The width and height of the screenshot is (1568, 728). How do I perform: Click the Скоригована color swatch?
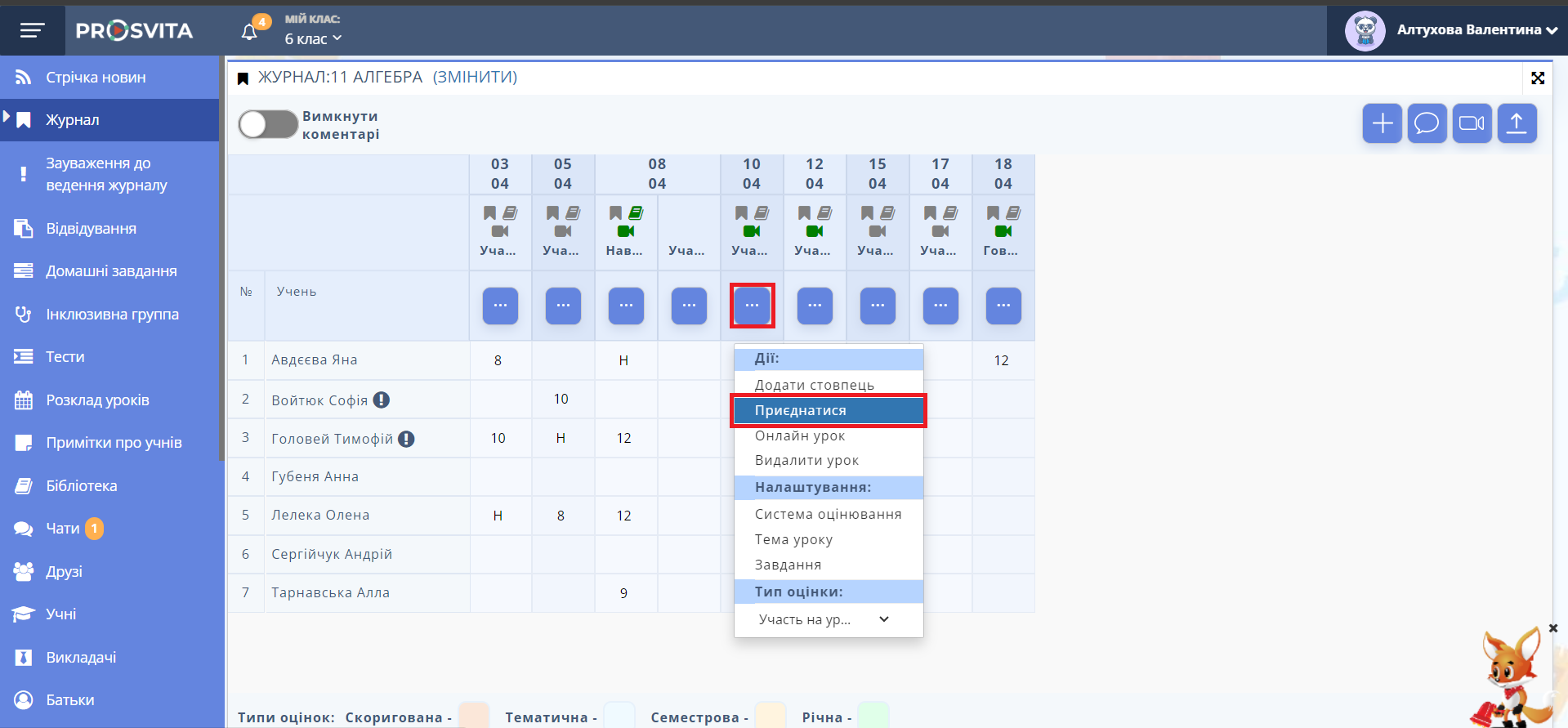[473, 716]
